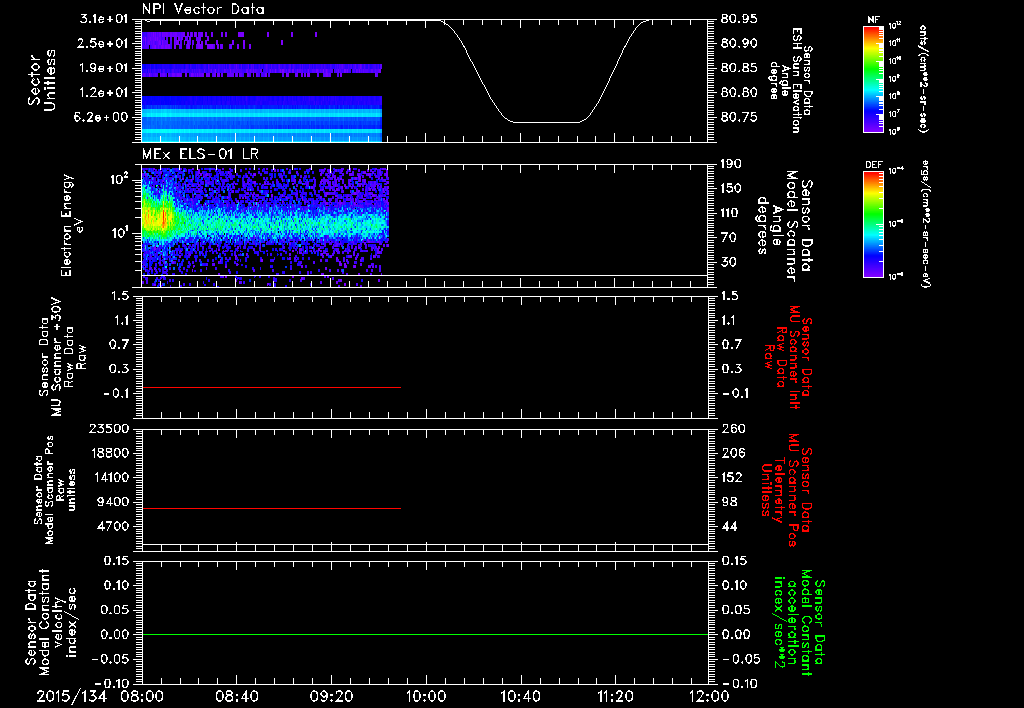Select the "Sector Unitless" axis label
The height and width of the screenshot is (708, 1024).
(42, 80)
